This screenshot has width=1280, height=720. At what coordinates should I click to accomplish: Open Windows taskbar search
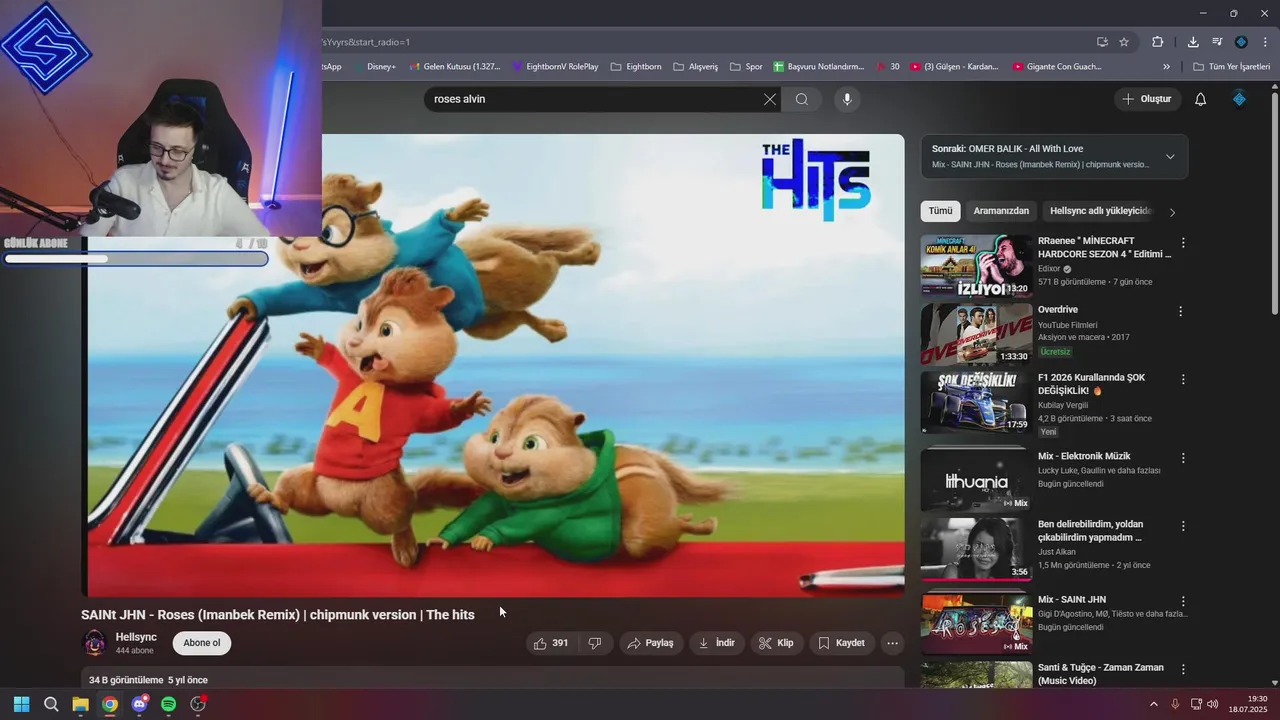pos(51,704)
